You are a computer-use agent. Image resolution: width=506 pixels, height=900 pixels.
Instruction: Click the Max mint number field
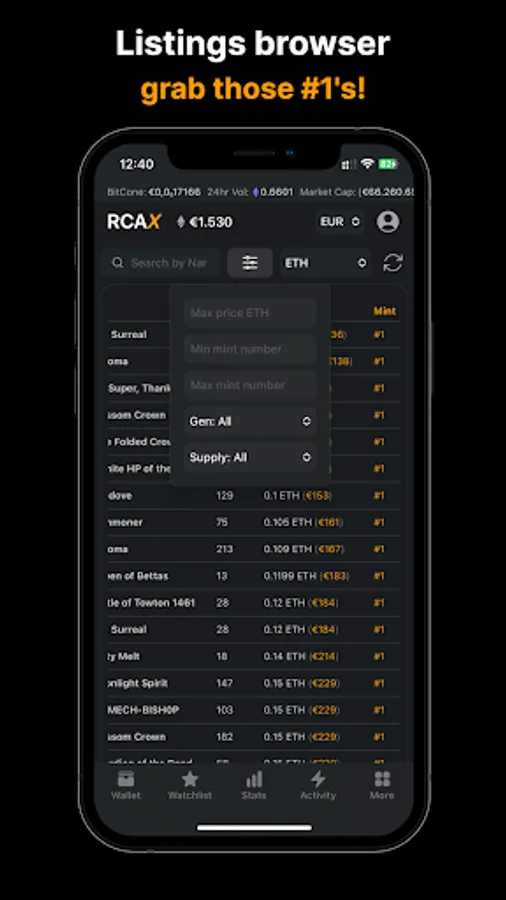[250, 385]
